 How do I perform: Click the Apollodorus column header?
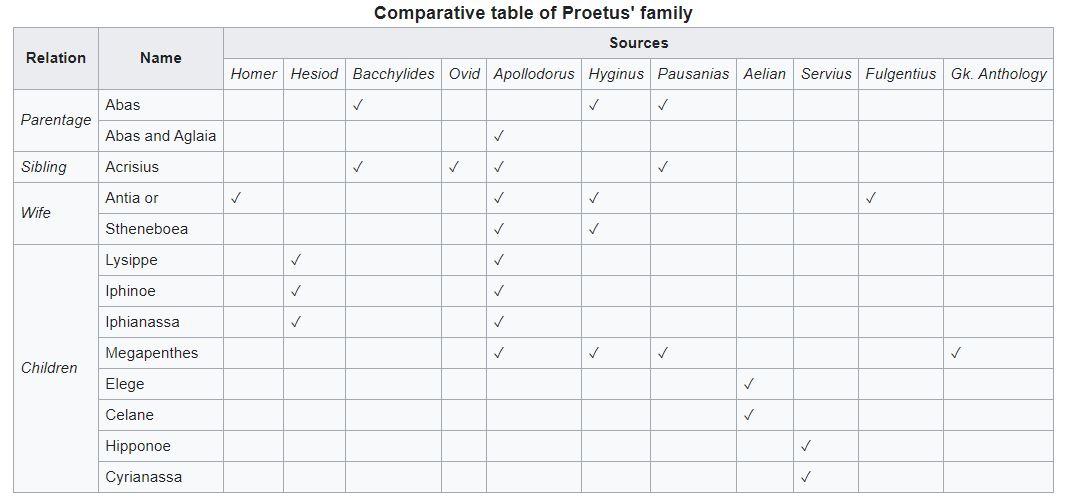[x=534, y=74]
